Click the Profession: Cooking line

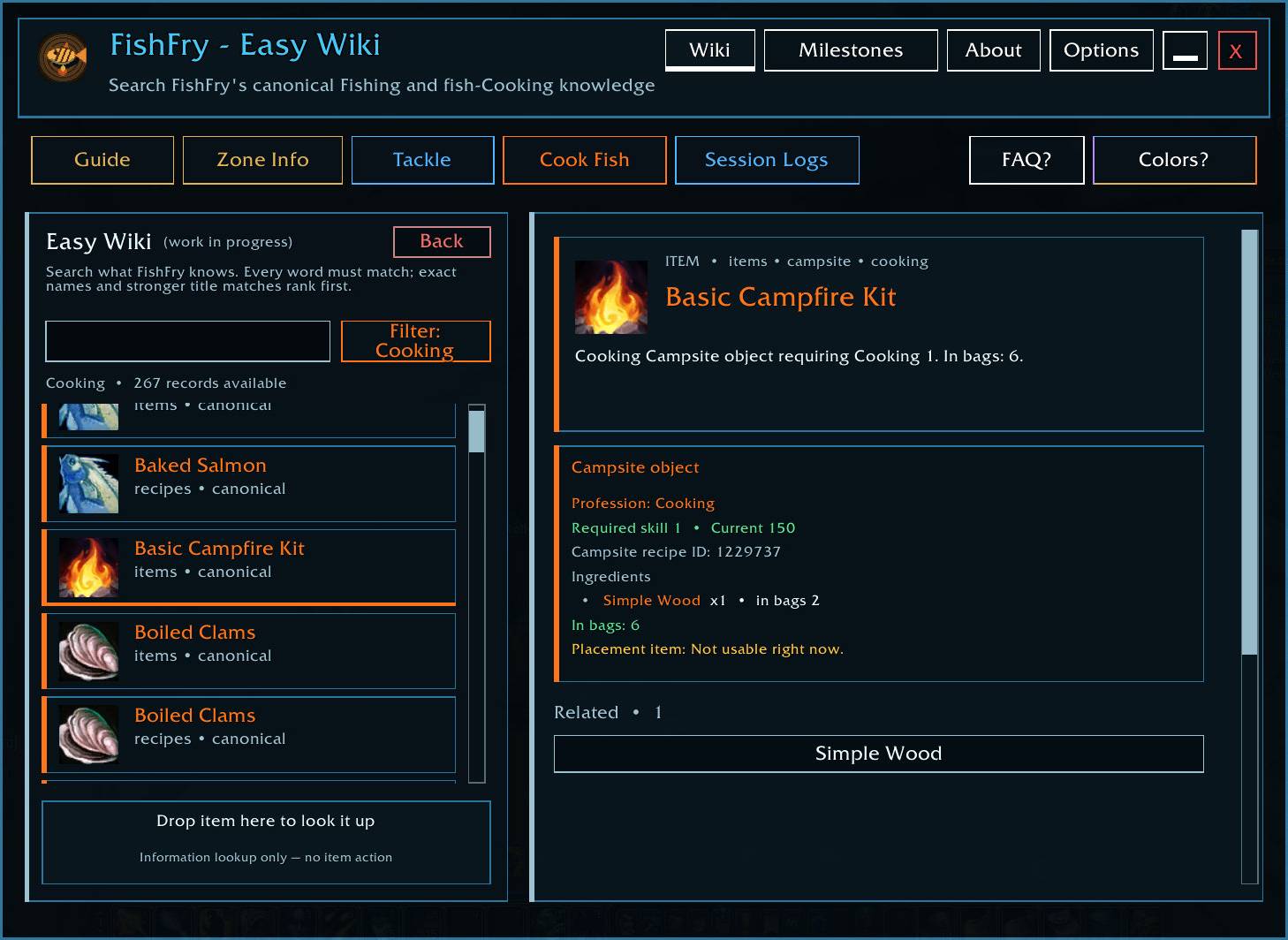643,504
